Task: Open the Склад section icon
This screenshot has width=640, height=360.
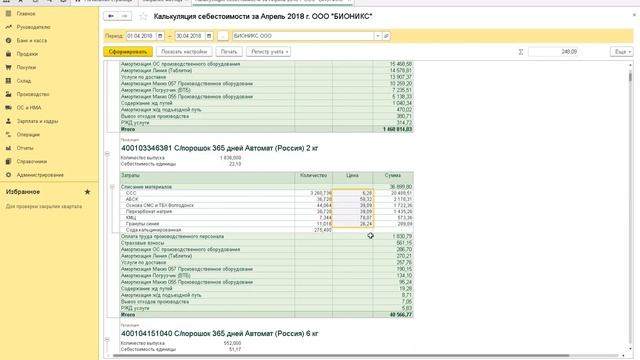Action: pos(8,81)
